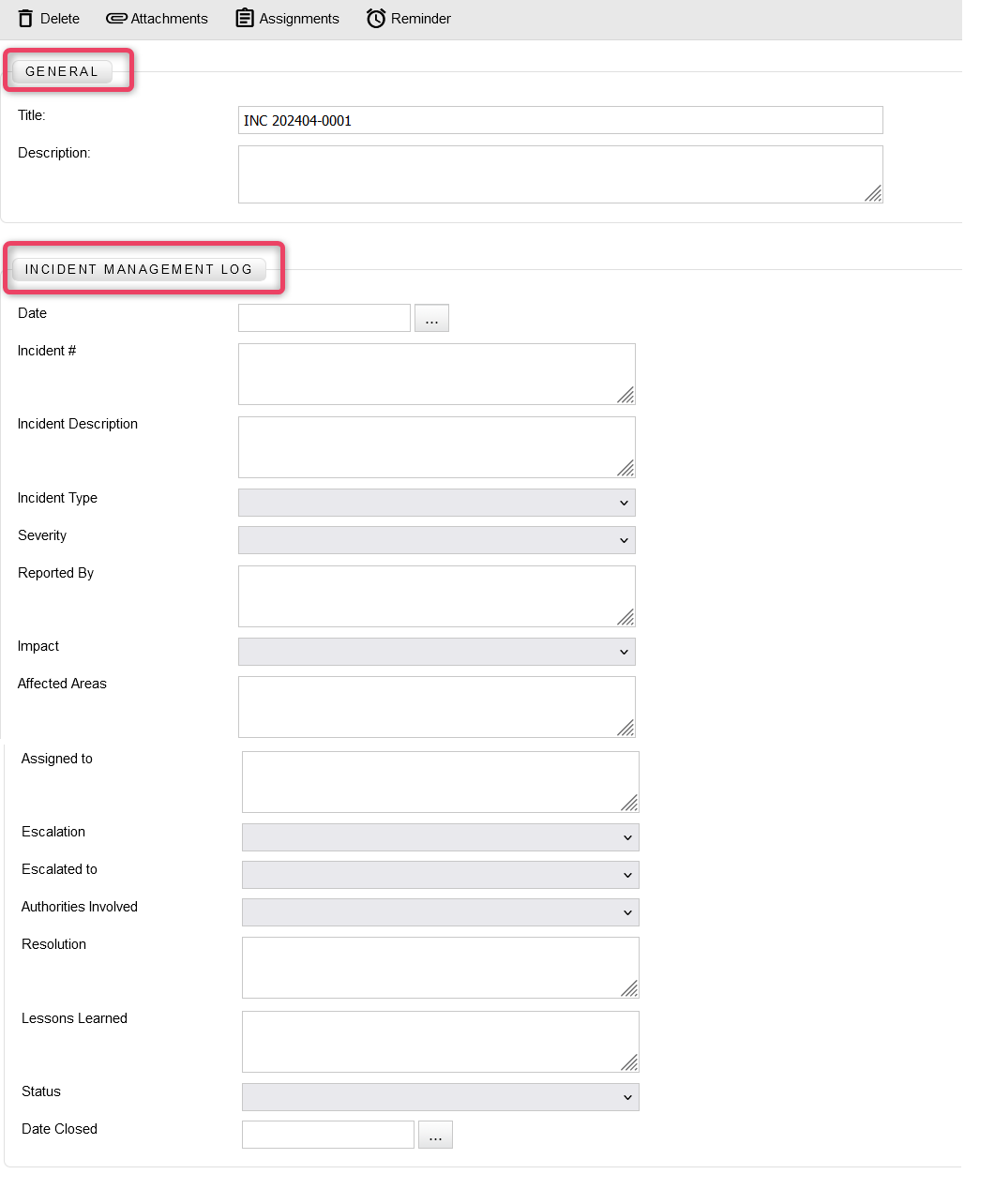Click into the Title input field
Screen dimensions: 995x1204
[x=561, y=120]
